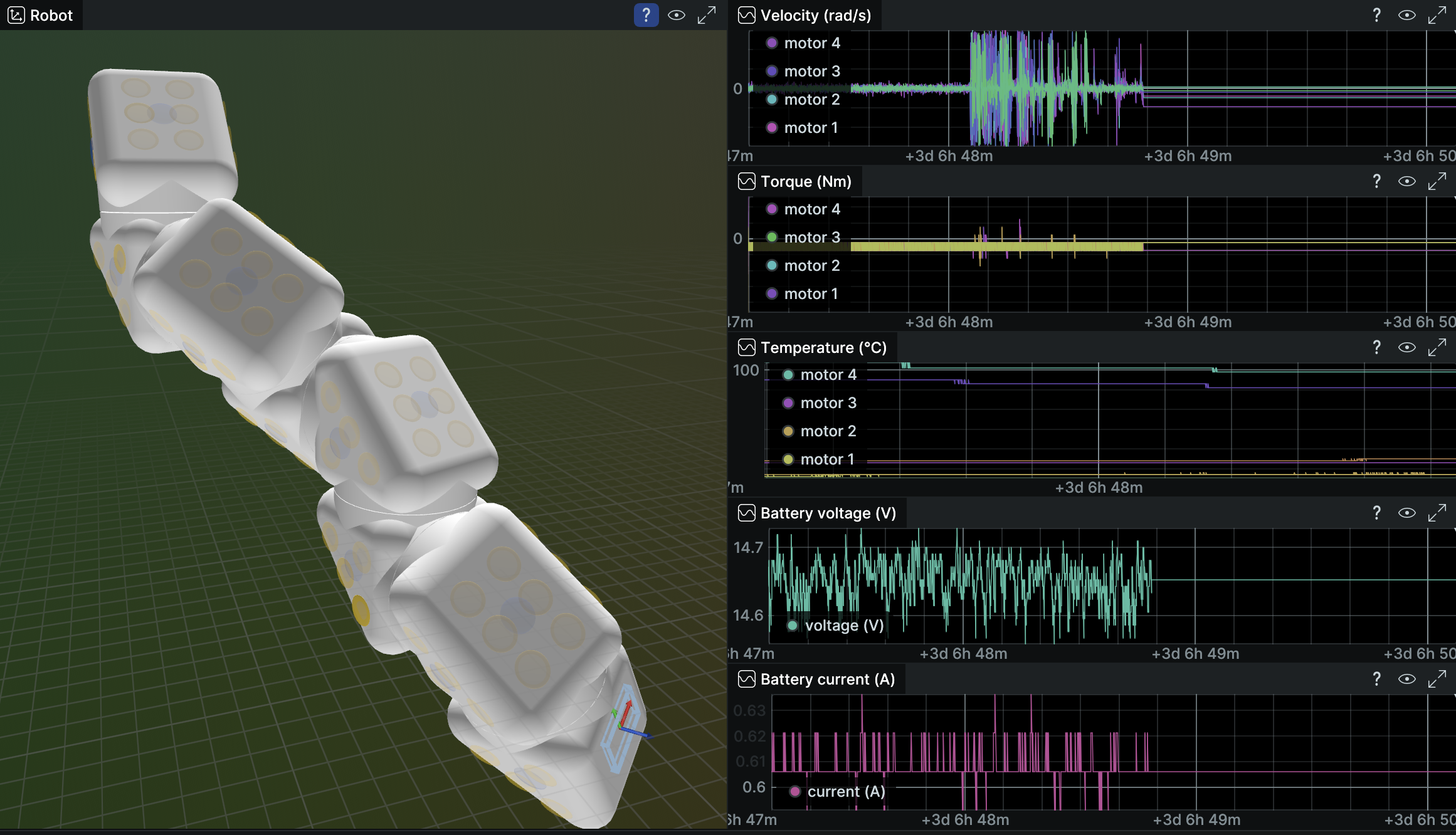Toggle motor 1 series in Velocity legend

coord(803,128)
